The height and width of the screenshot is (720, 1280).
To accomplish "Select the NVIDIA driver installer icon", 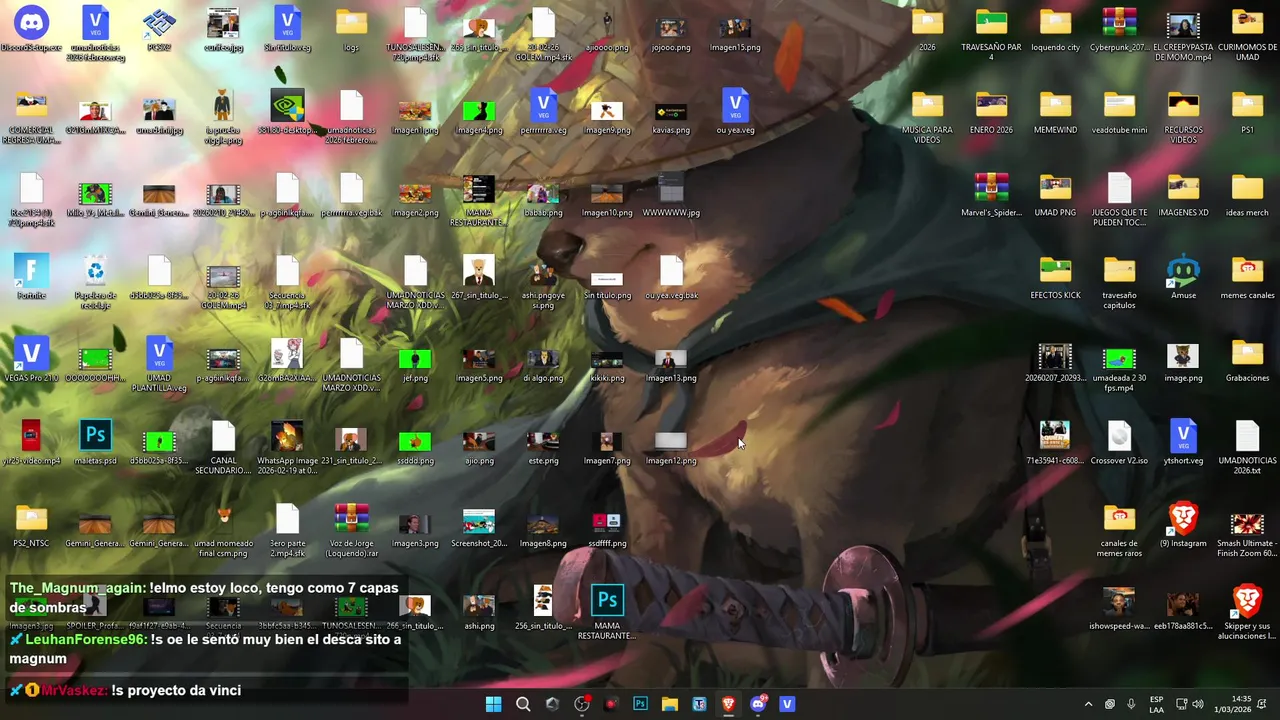I will 287,106.
